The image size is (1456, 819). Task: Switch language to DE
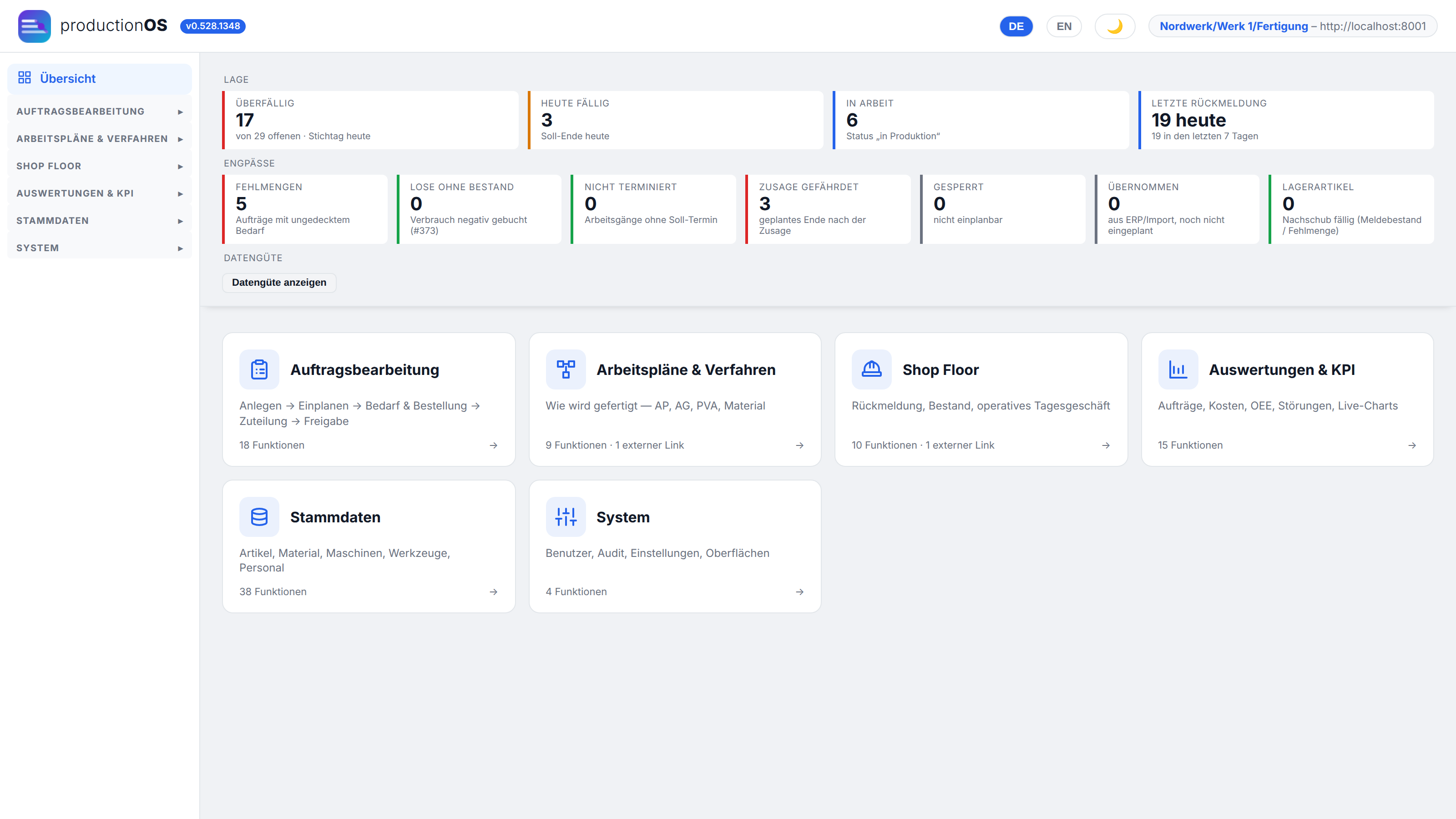1016,26
